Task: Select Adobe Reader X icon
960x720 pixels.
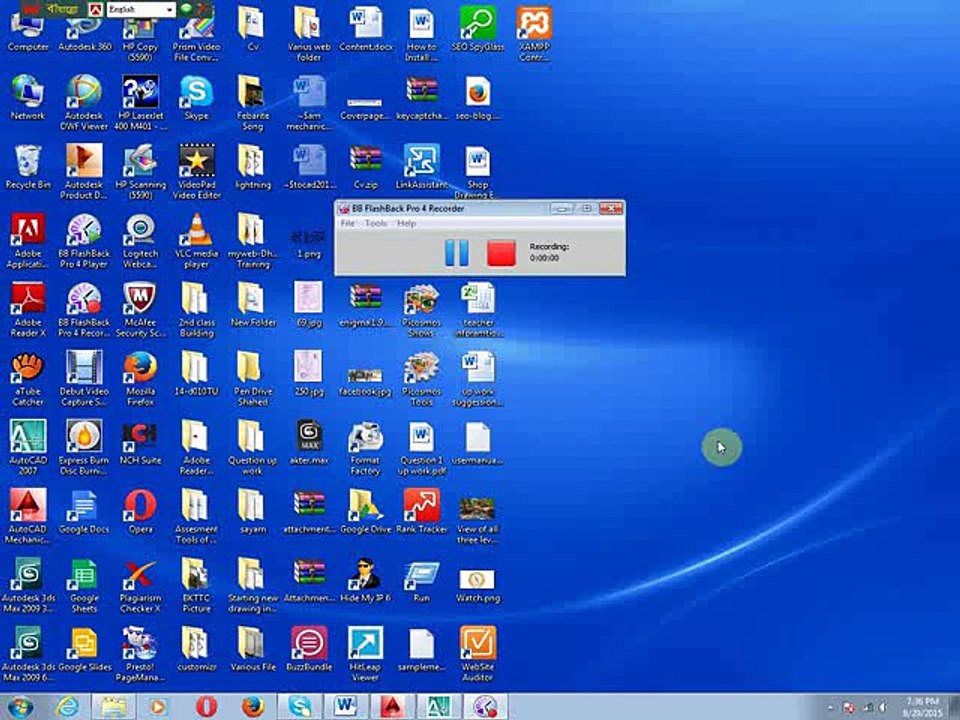Action: tap(28, 310)
